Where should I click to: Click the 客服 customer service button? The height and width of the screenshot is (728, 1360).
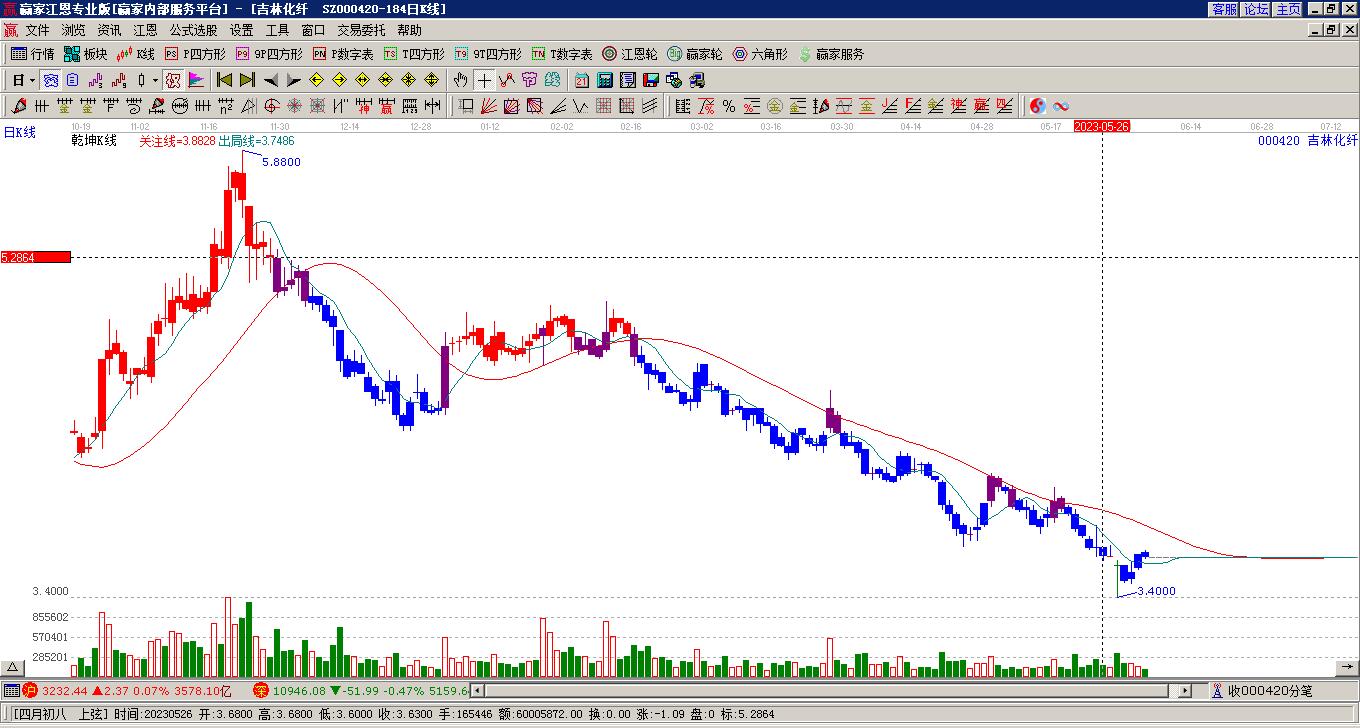1224,9
